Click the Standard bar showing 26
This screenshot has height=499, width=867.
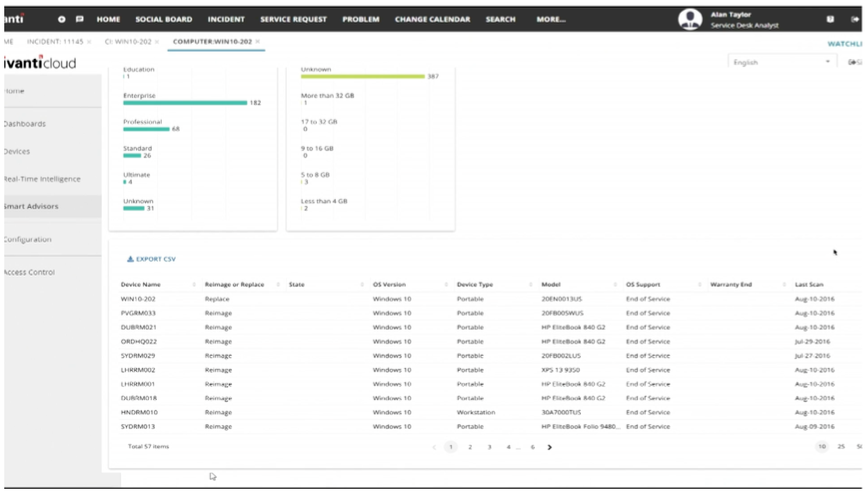pos(132,155)
